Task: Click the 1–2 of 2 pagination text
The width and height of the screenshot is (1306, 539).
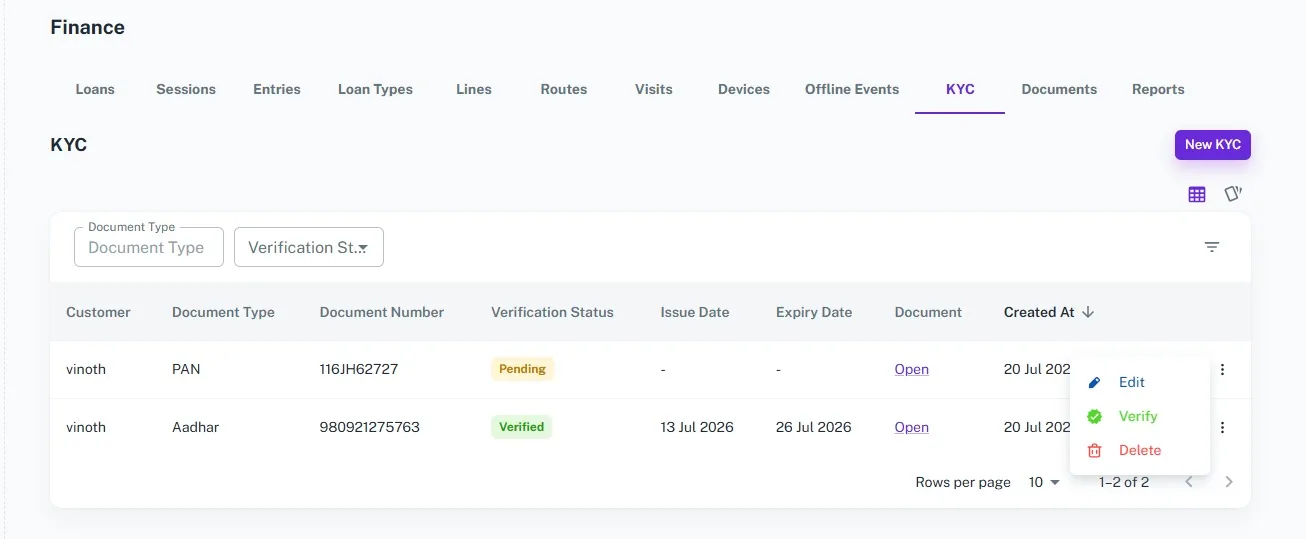Action: (x=1124, y=482)
